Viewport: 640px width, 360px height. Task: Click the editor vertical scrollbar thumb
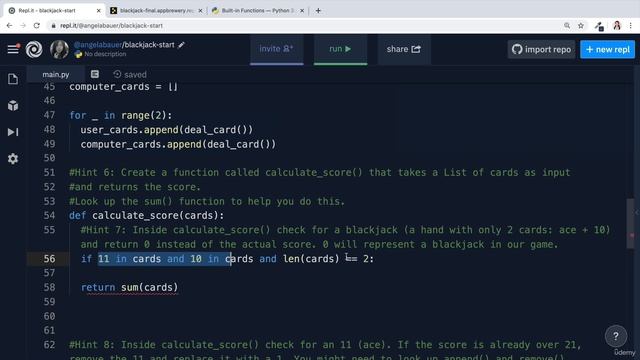tap(631, 223)
